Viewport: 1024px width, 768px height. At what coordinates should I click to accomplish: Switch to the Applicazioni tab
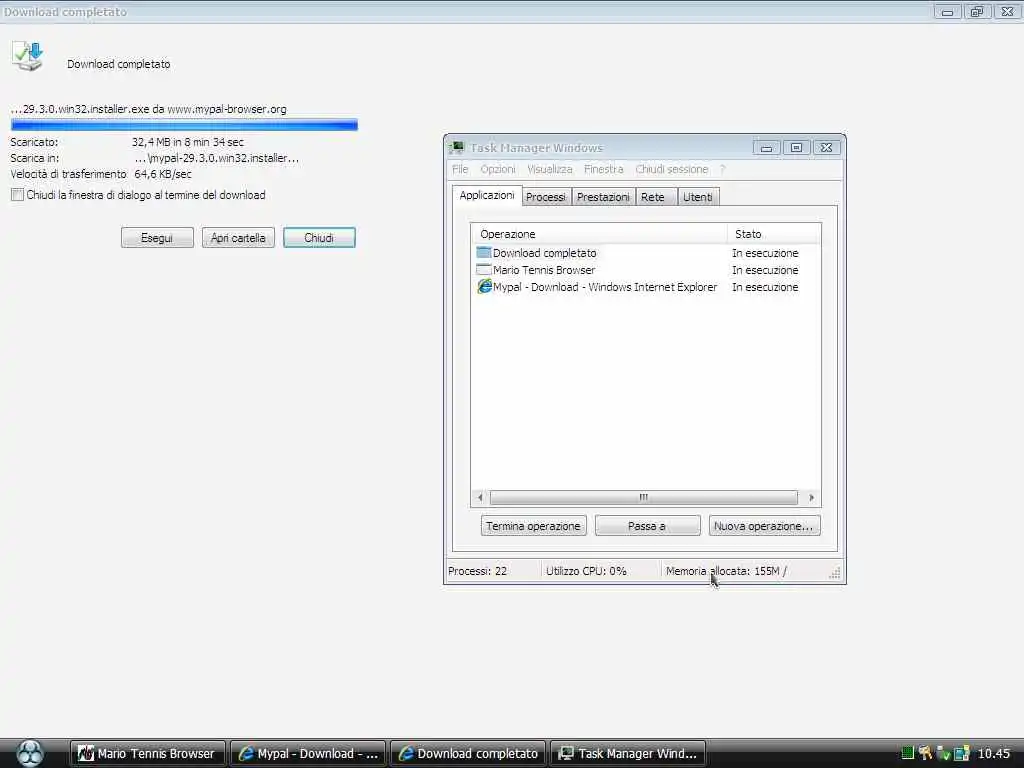(x=487, y=195)
